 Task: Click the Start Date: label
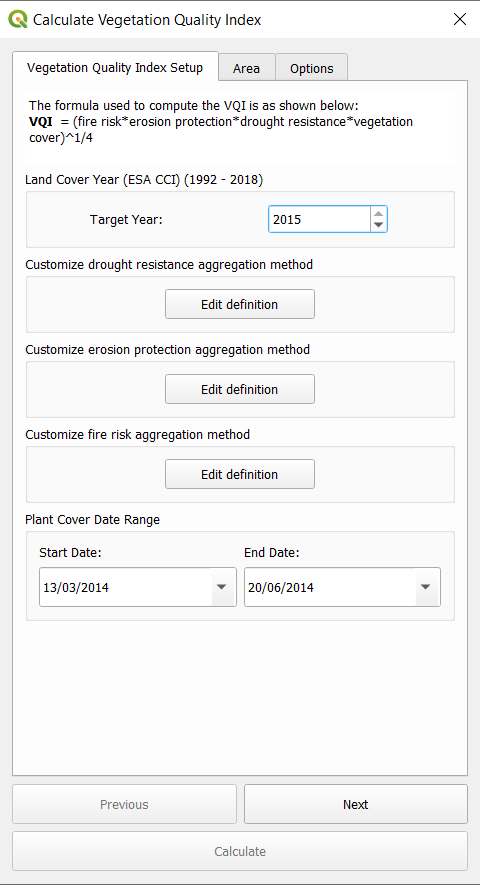pos(70,553)
